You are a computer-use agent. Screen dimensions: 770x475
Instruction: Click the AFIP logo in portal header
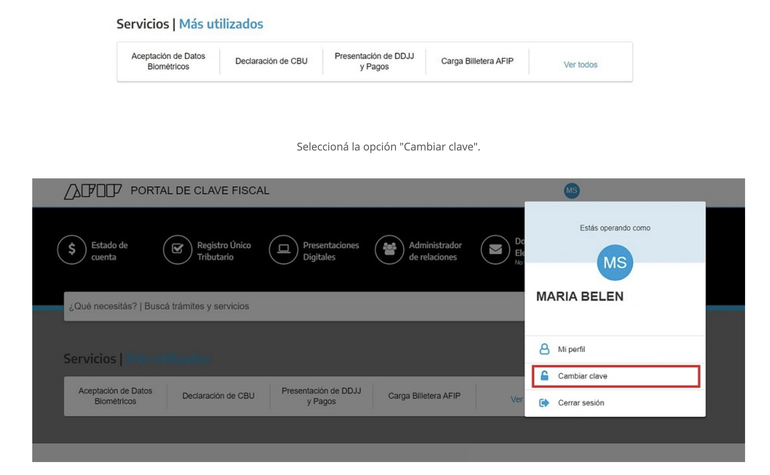click(x=93, y=191)
